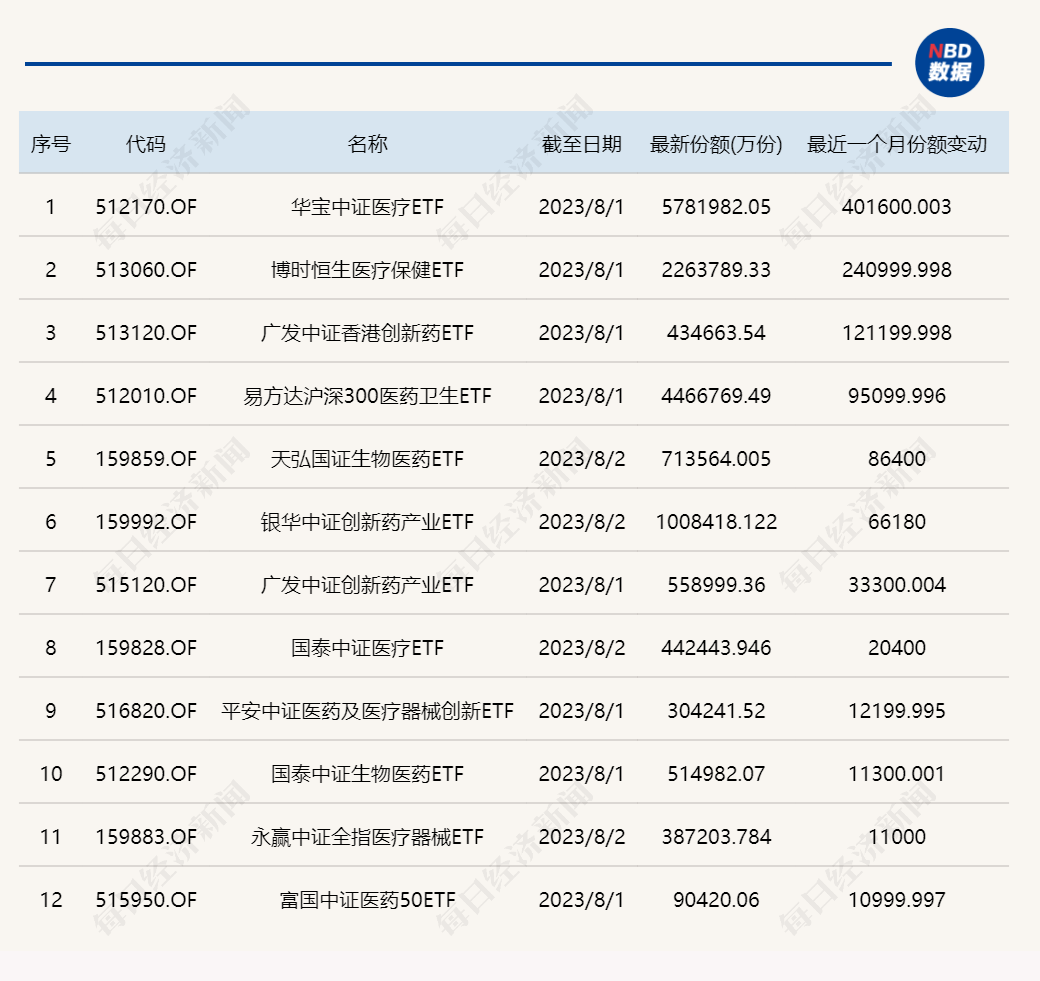Click date 2023/8/1 in row 512170.OF
1040x981 pixels.
(582, 207)
